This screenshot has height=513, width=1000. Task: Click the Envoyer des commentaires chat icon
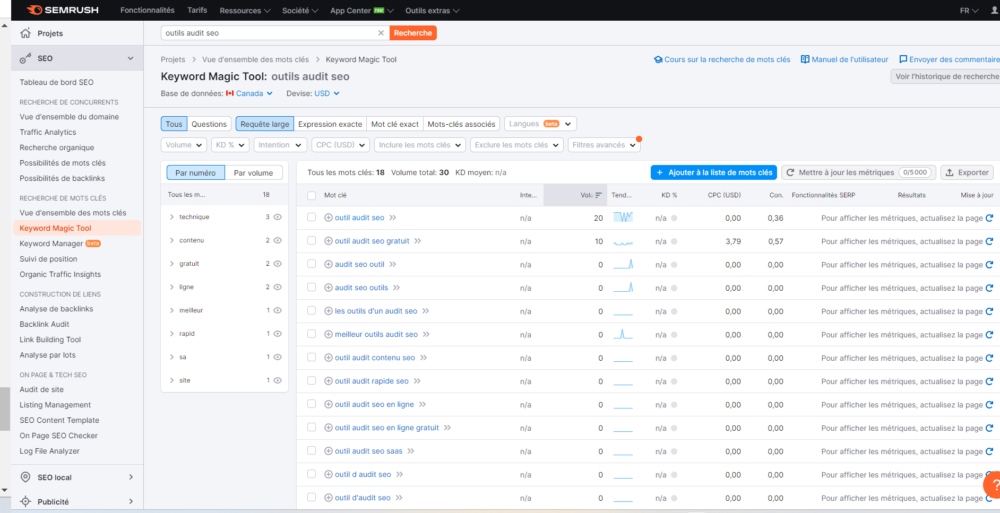903,59
